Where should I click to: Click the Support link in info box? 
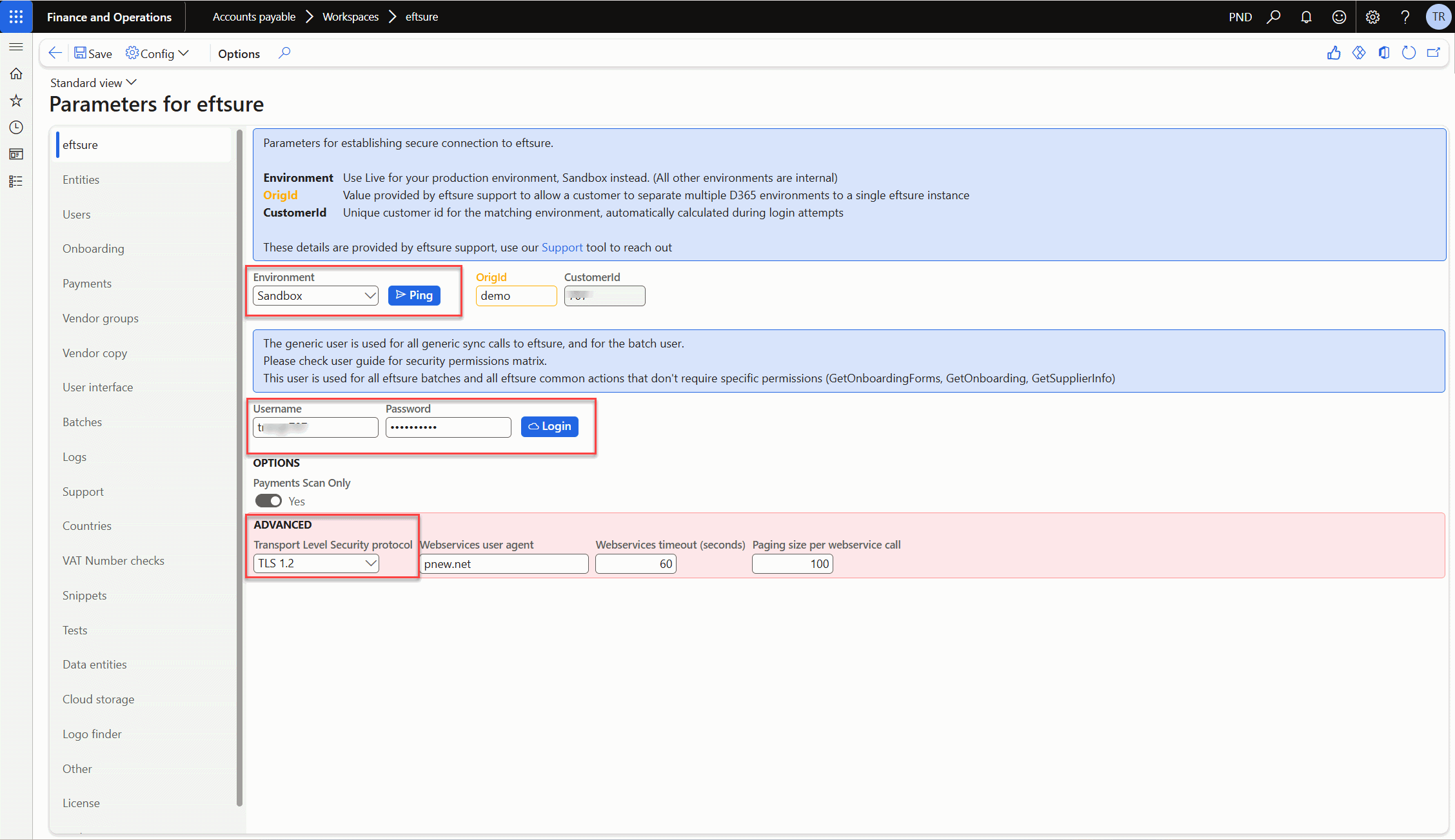[x=562, y=248]
